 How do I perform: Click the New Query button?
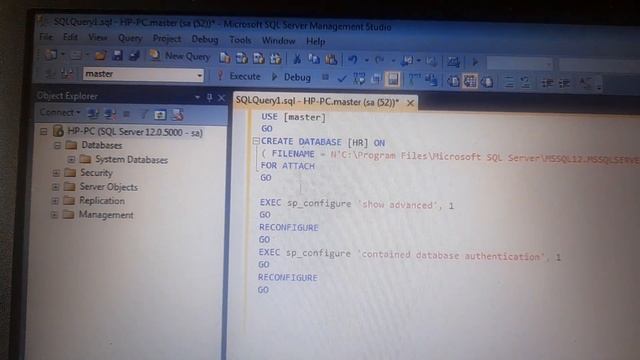(x=180, y=56)
